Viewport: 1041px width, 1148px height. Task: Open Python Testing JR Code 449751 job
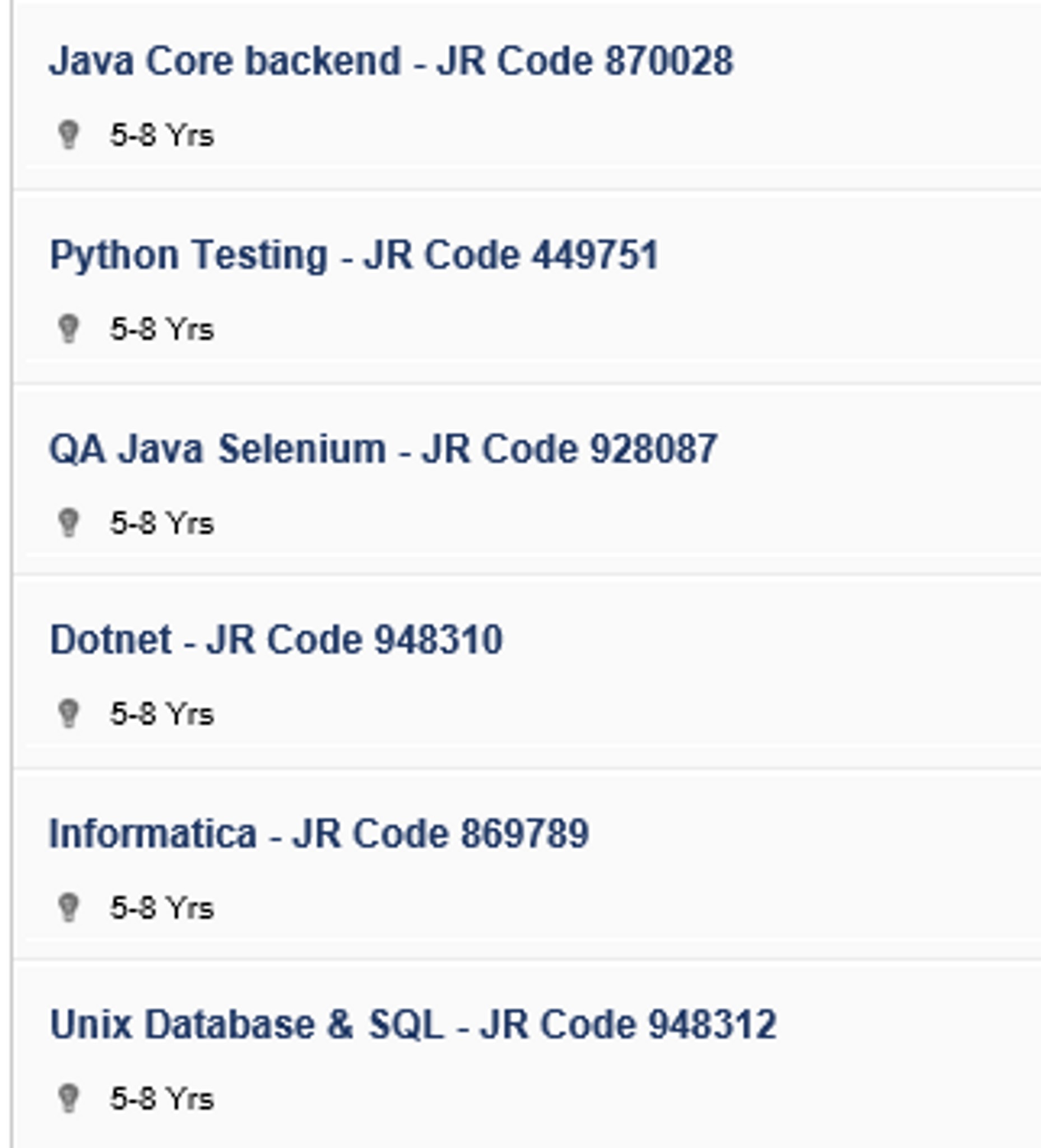tap(354, 254)
